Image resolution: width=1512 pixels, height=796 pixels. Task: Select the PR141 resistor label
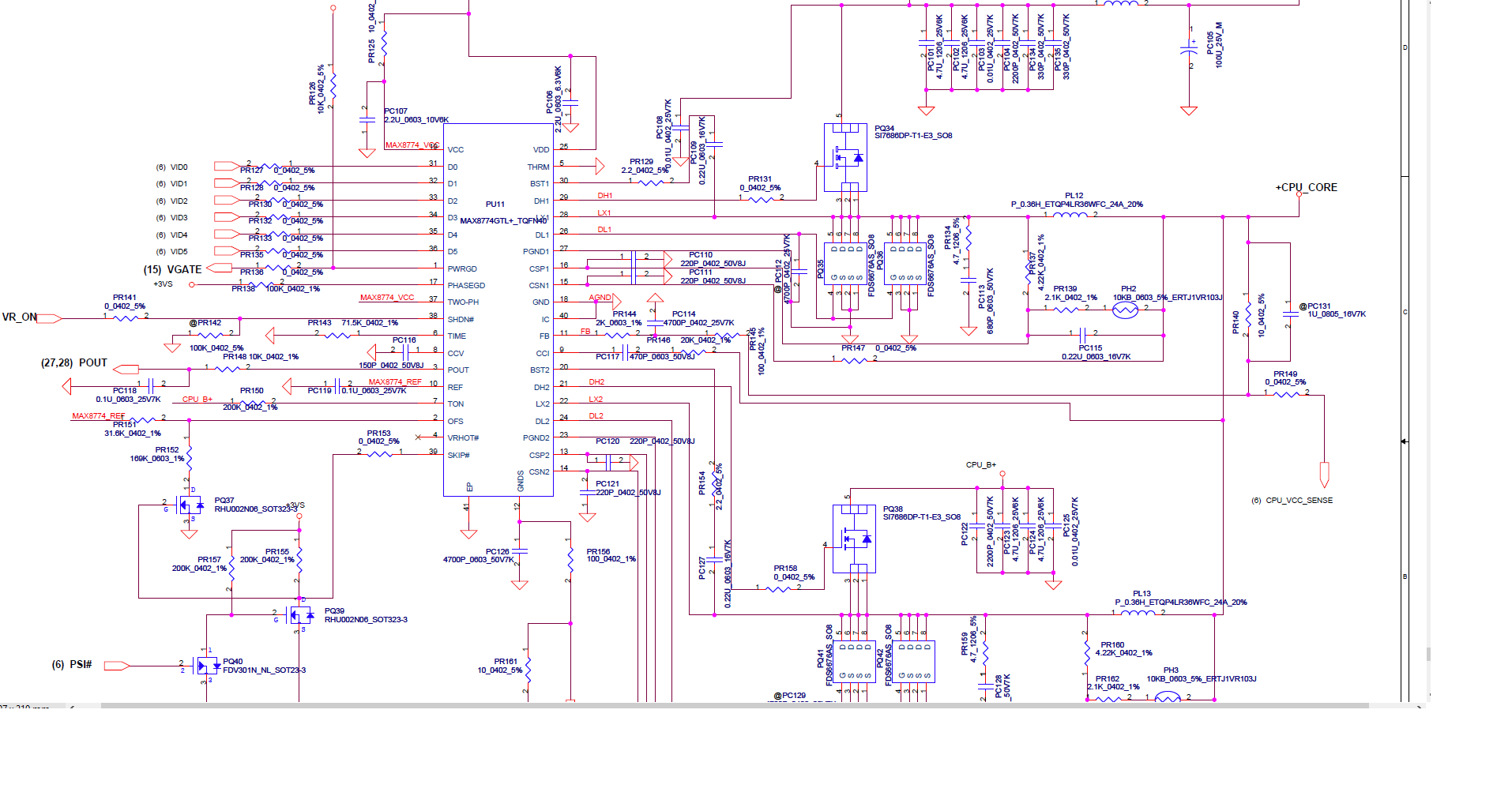pos(125,298)
